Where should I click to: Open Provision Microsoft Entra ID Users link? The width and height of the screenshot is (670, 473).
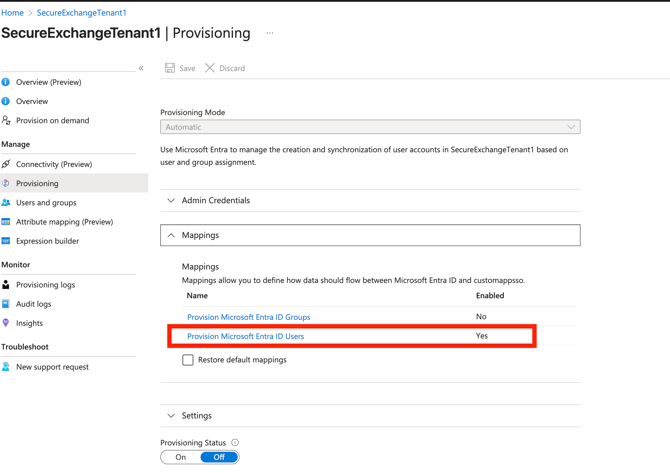[245, 336]
